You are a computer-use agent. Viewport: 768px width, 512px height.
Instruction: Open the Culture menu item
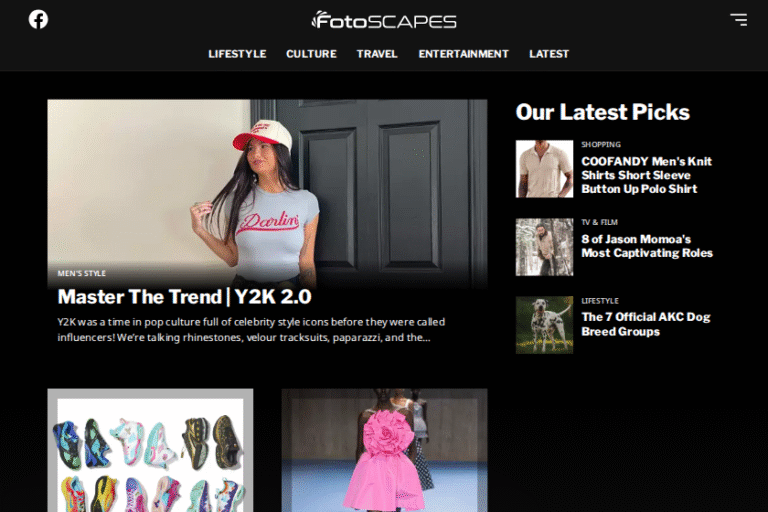(x=311, y=54)
